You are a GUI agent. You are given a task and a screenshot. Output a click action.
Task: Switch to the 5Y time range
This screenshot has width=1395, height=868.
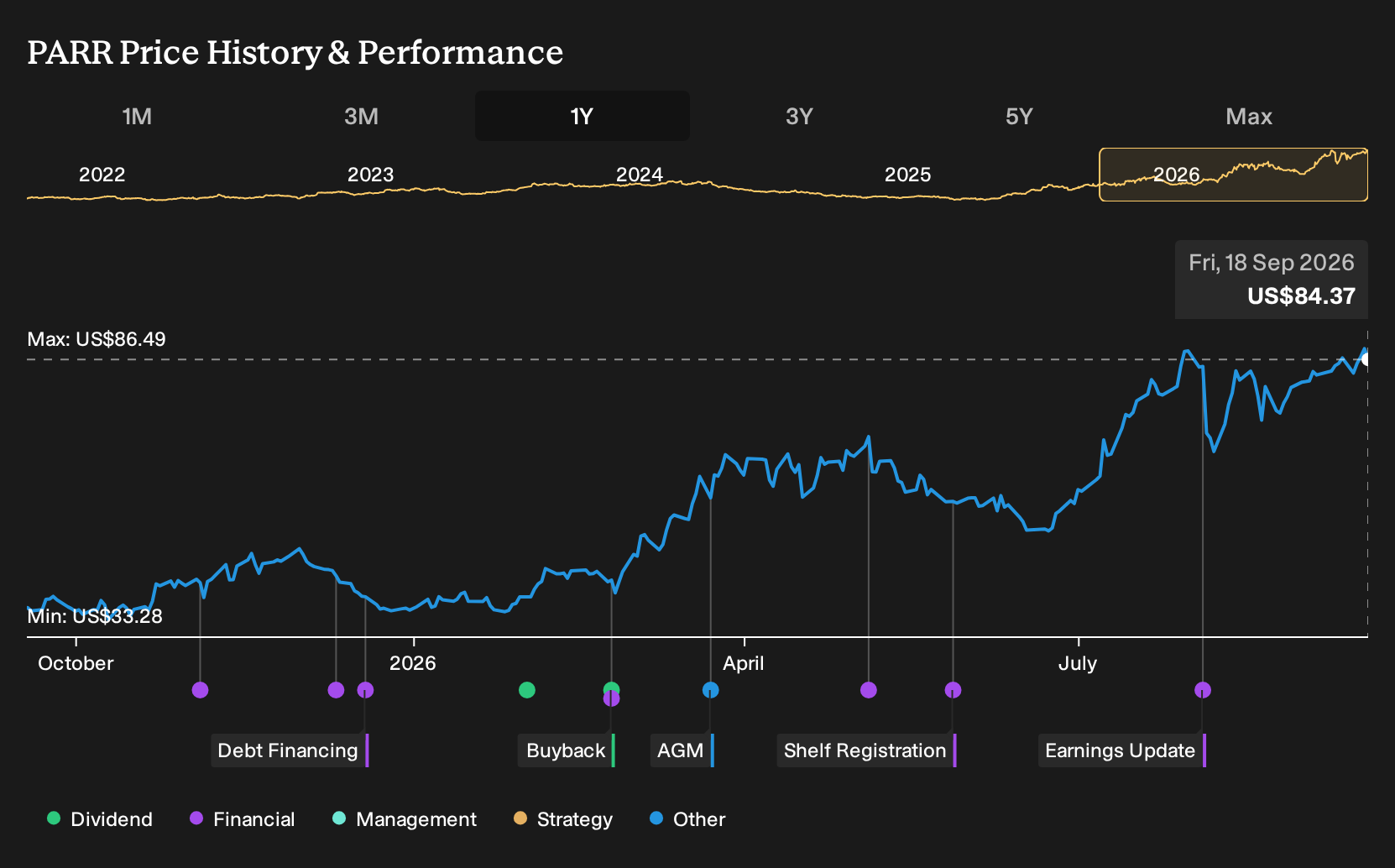point(1019,116)
